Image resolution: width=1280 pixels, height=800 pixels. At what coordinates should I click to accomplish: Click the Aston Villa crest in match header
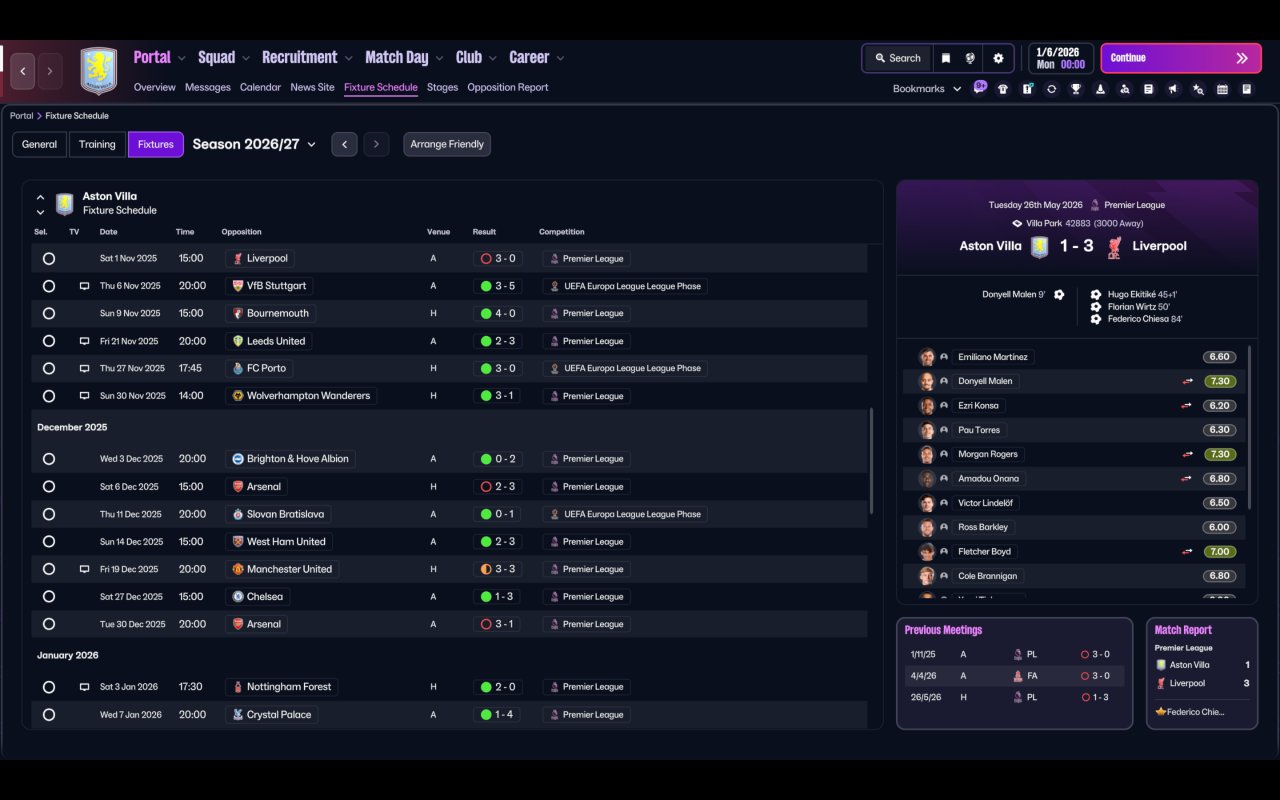1040,246
